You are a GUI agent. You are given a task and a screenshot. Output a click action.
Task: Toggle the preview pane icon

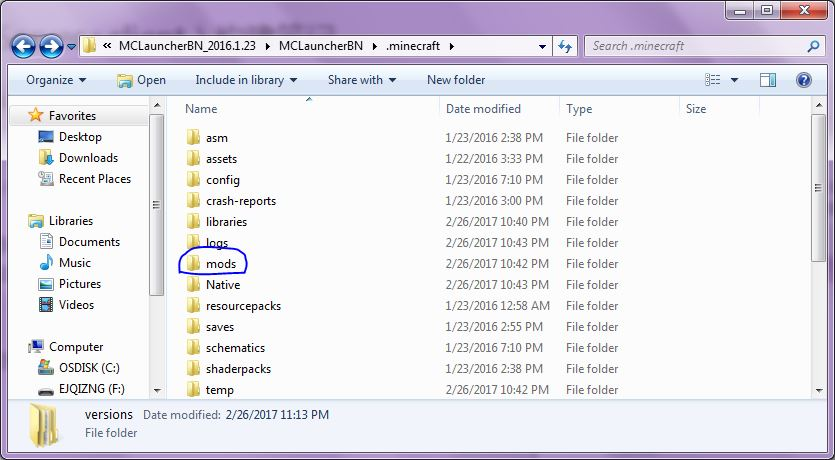[x=768, y=80]
